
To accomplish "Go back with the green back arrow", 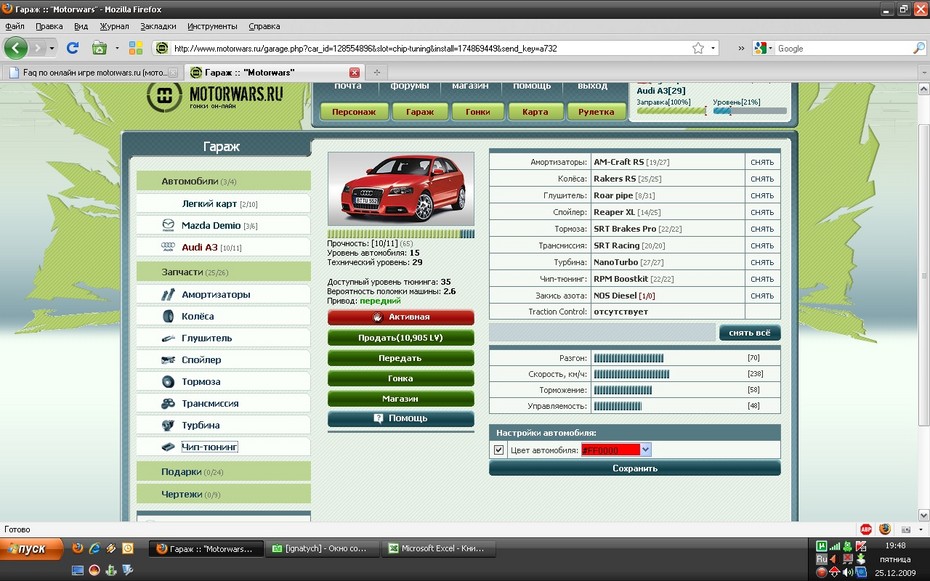I will [x=16, y=48].
